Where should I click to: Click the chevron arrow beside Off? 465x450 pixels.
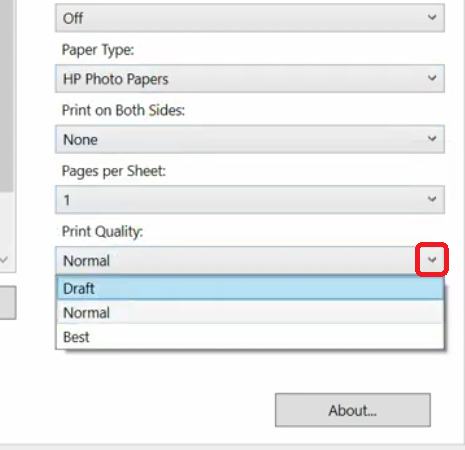[432, 17]
